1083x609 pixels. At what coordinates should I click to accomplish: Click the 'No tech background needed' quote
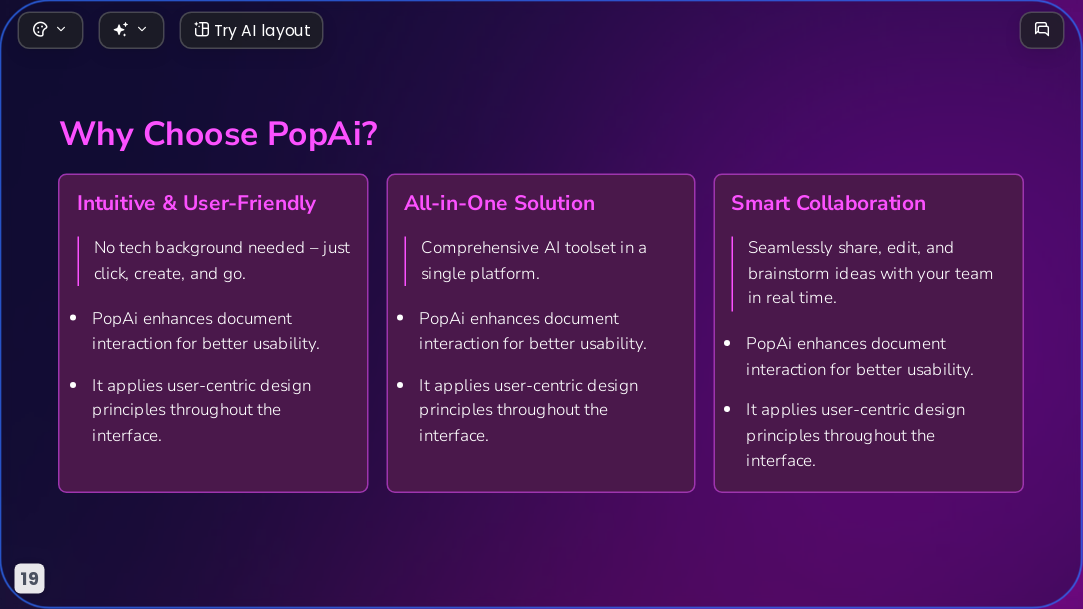(222, 260)
